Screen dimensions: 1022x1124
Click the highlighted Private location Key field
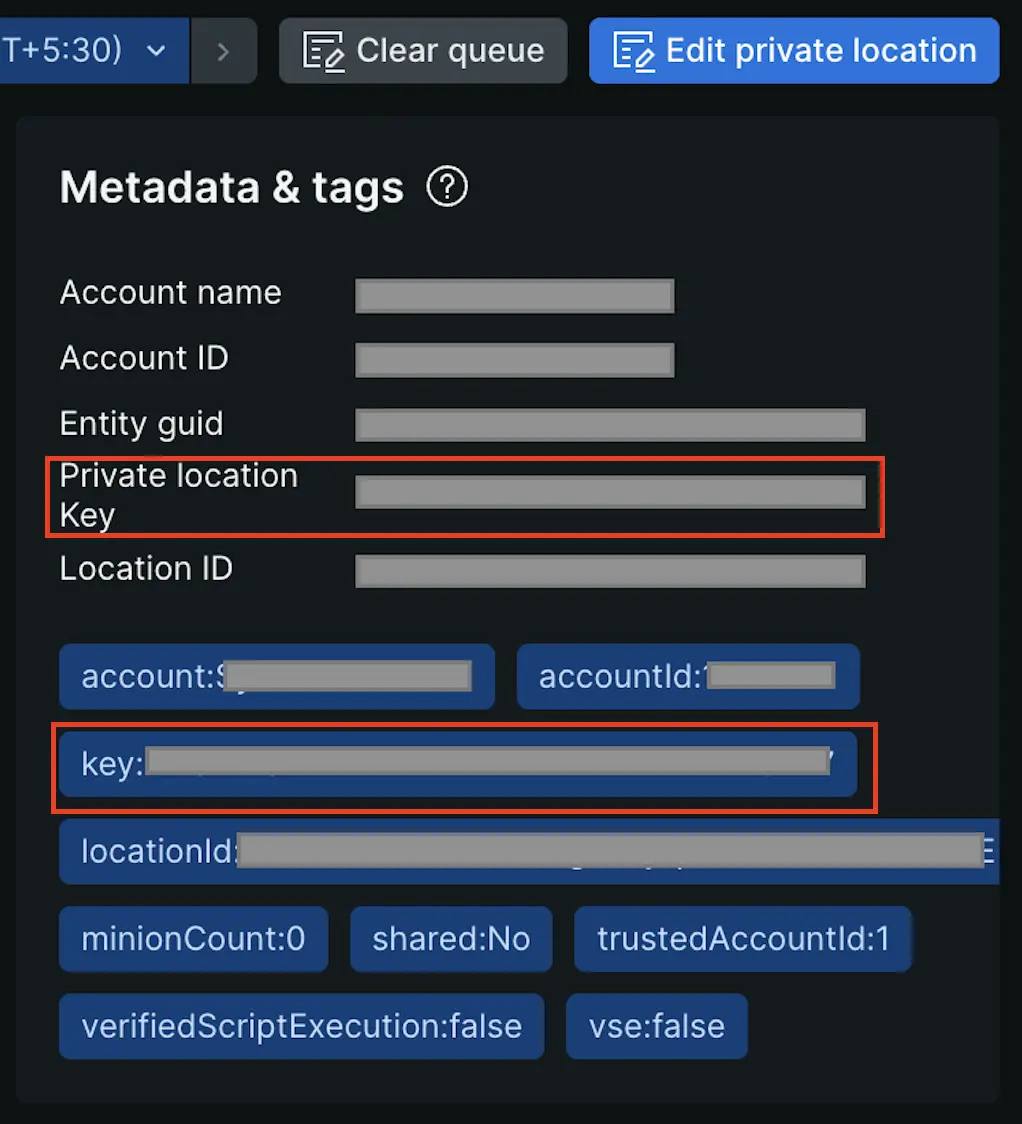click(610, 491)
